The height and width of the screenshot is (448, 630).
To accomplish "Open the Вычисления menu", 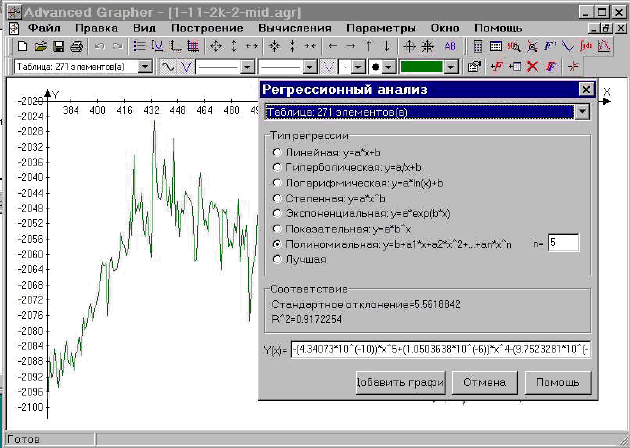I will coord(295,28).
